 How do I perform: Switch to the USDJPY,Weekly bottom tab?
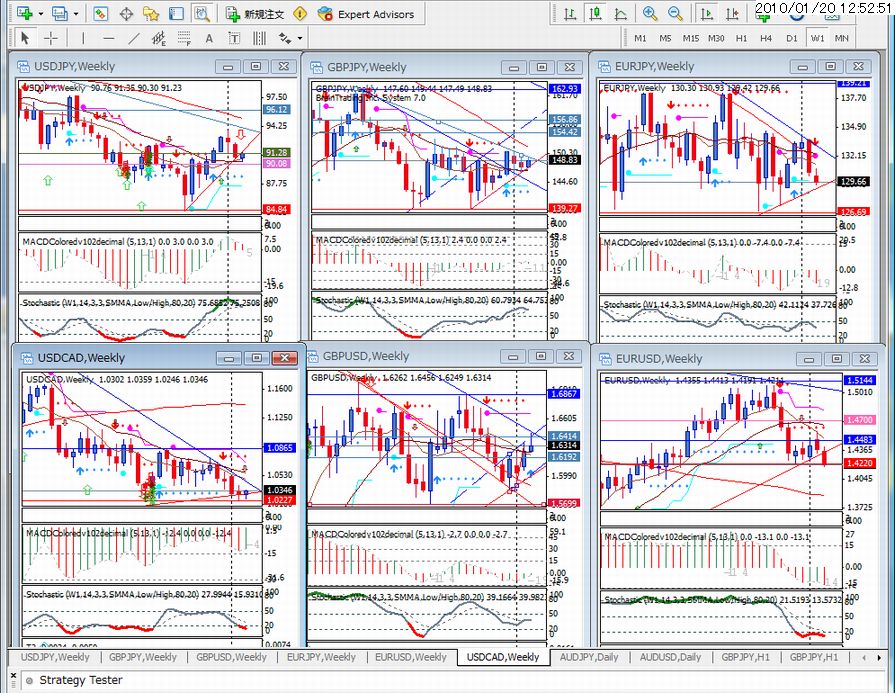coord(55,657)
